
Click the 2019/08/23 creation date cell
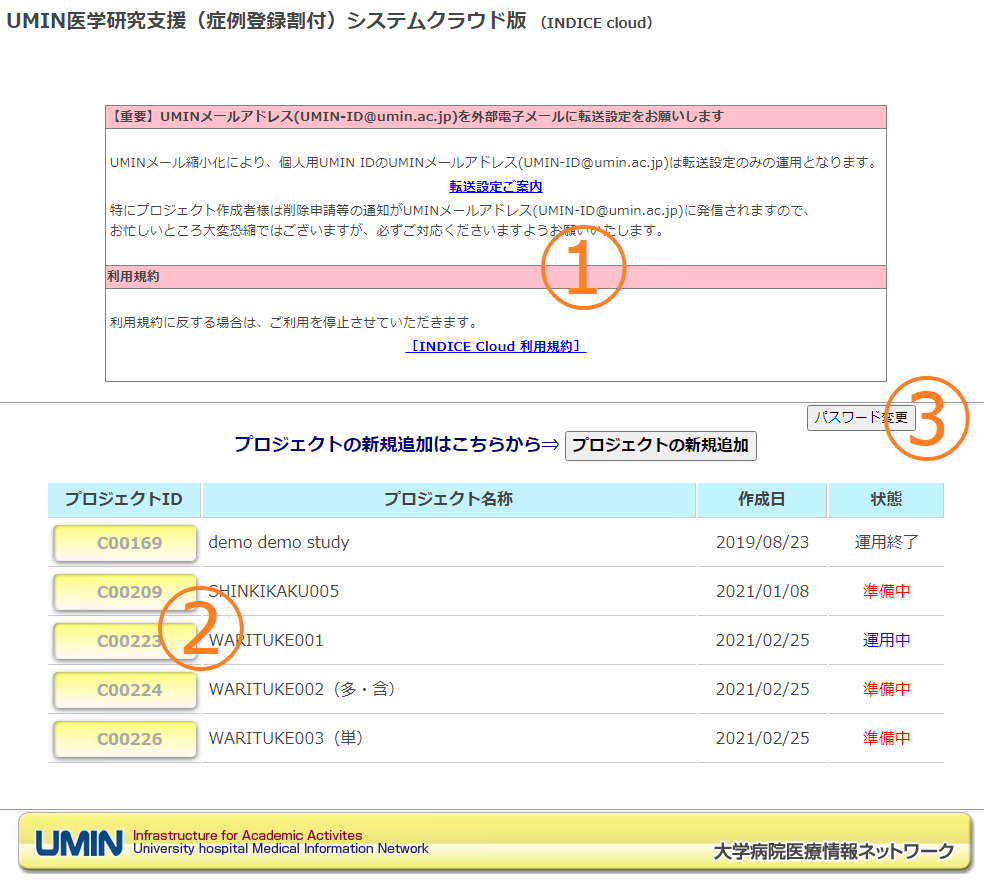pos(762,543)
